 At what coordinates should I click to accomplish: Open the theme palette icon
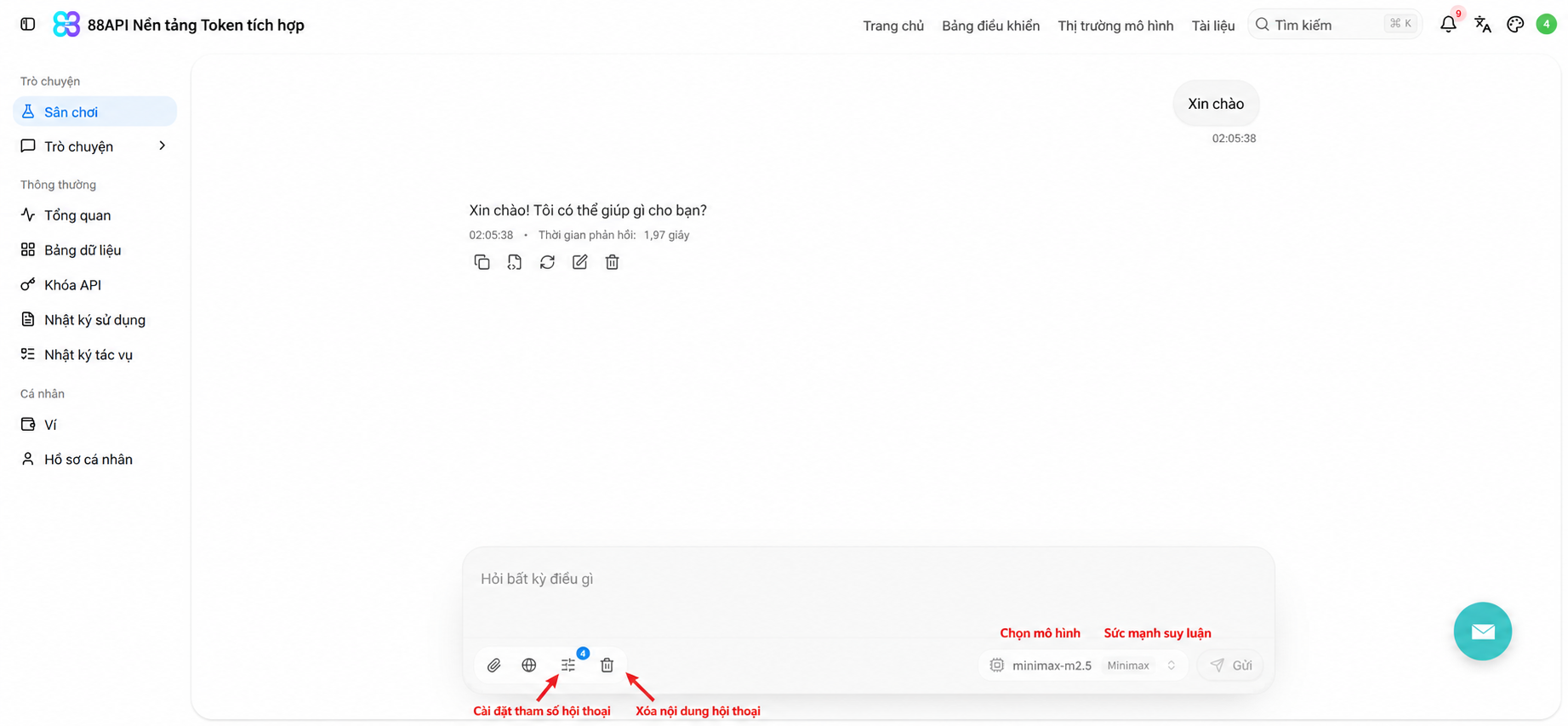pos(1515,25)
